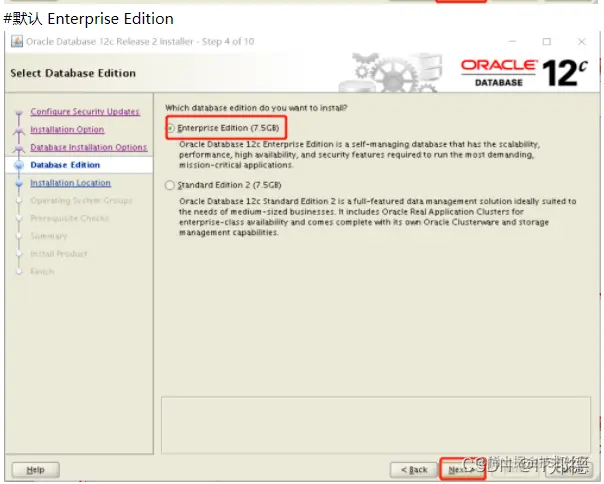
Task: Go to the Installation Location step
Action: (70, 183)
